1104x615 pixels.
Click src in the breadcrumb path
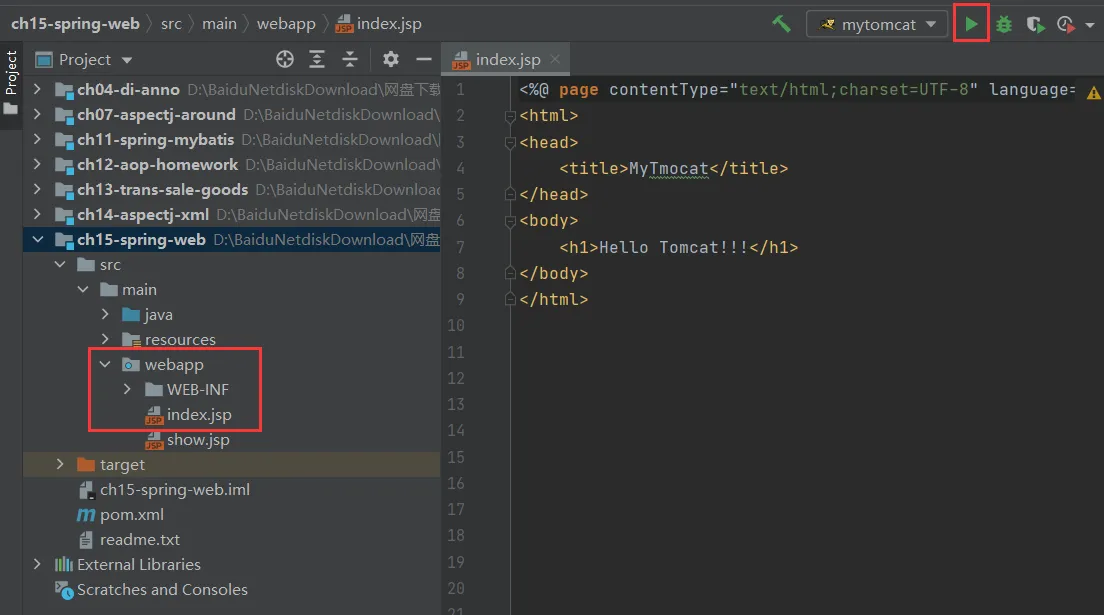point(171,24)
